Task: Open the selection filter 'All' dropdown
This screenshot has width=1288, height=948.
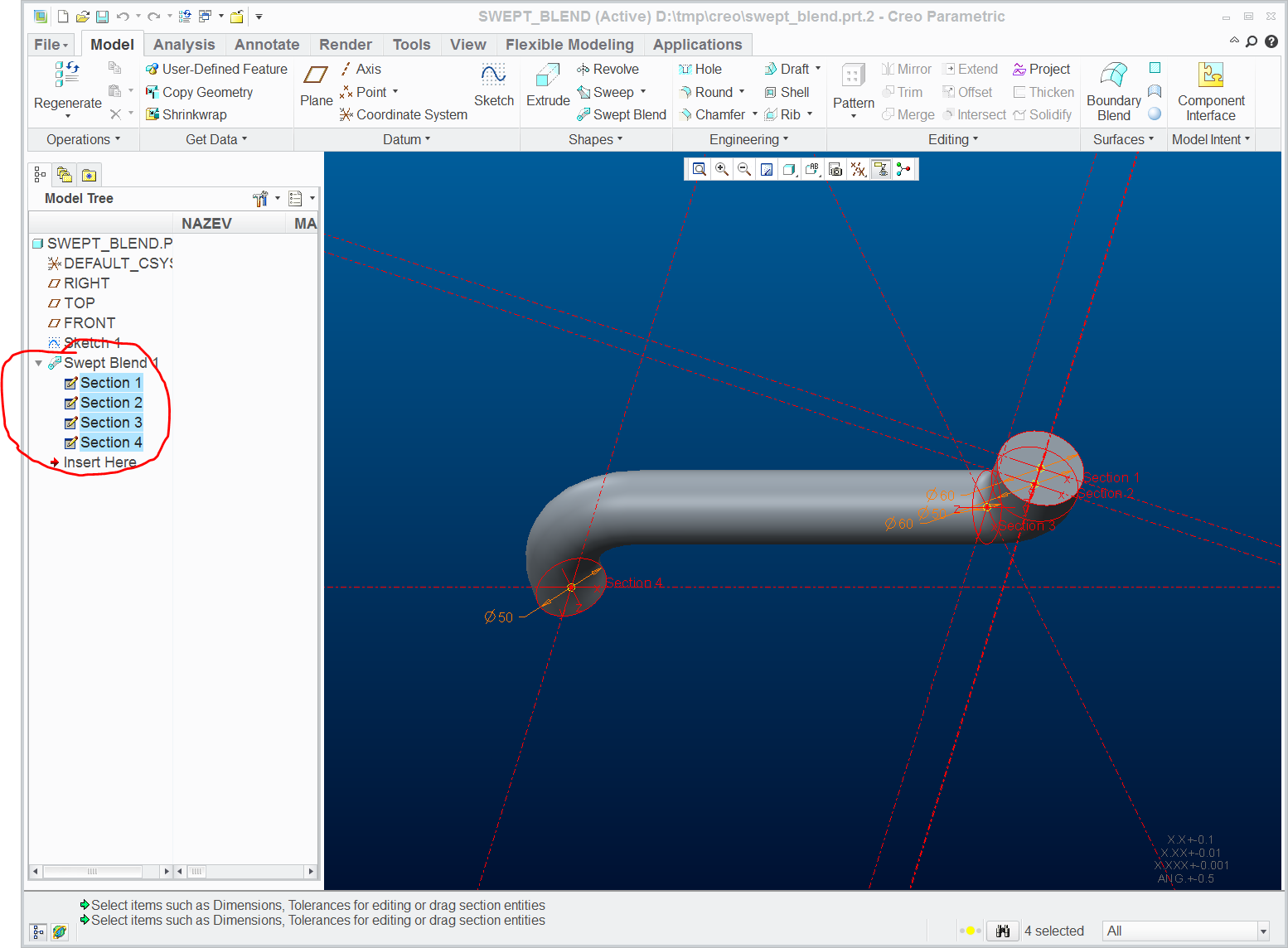Action: (x=1263, y=931)
